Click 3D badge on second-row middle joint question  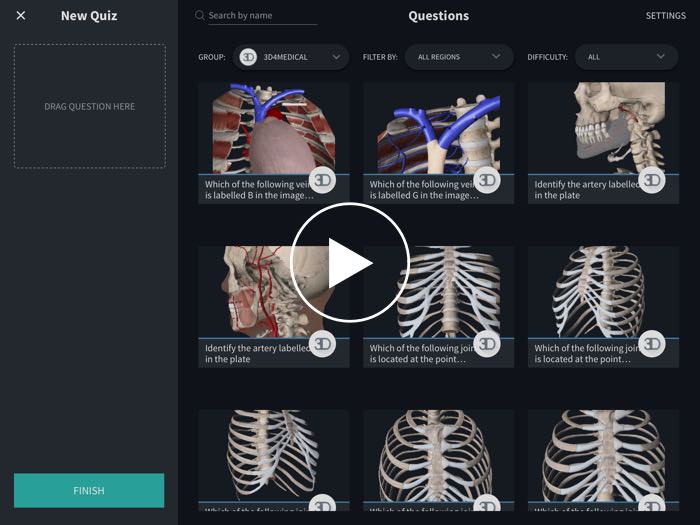[x=487, y=344]
